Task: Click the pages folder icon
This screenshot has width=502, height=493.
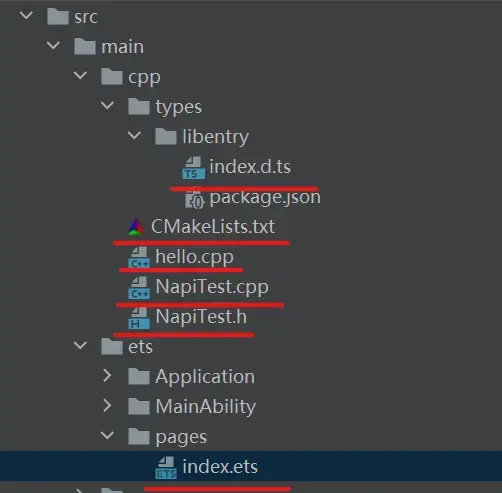Action: pyautogui.click(x=139, y=437)
